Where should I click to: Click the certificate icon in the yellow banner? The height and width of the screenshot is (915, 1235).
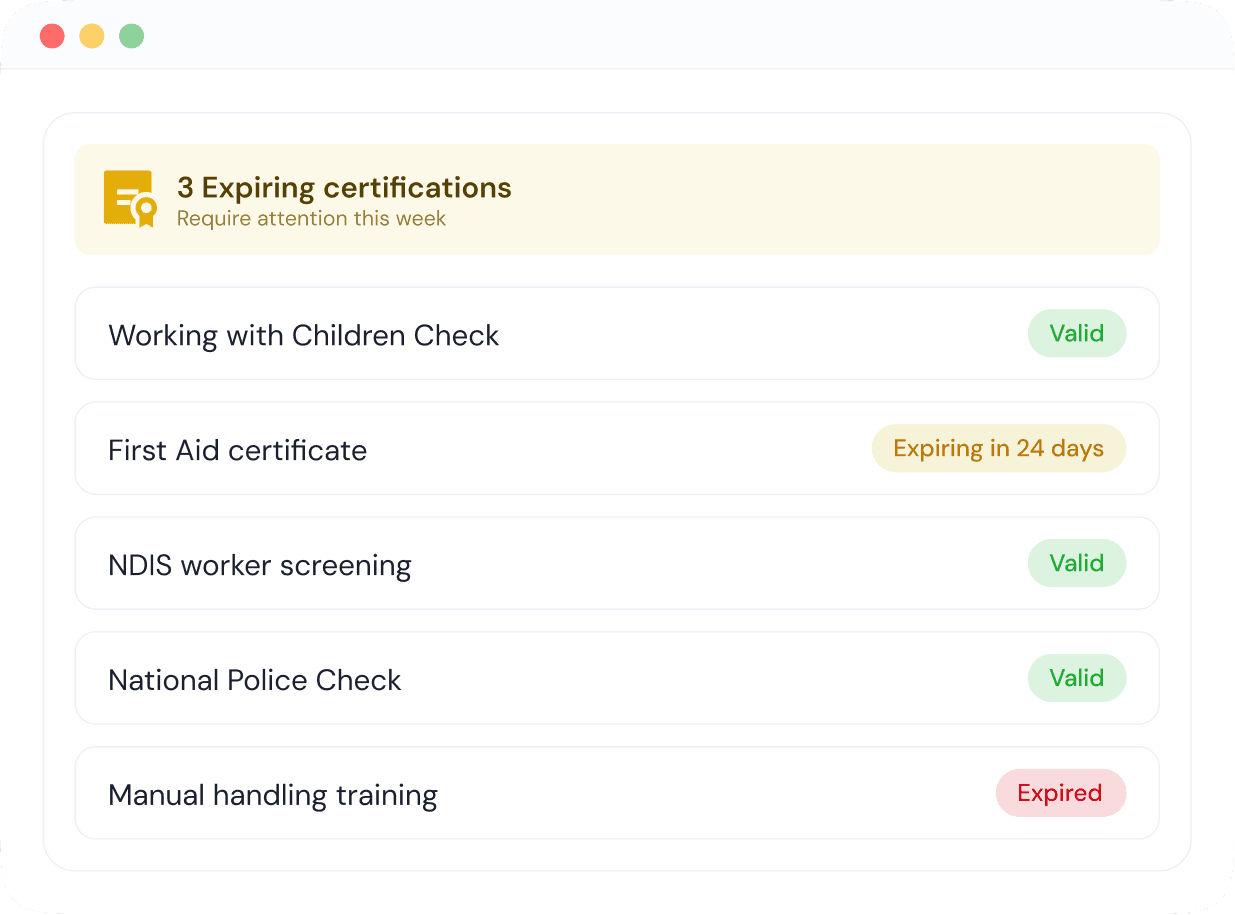131,199
